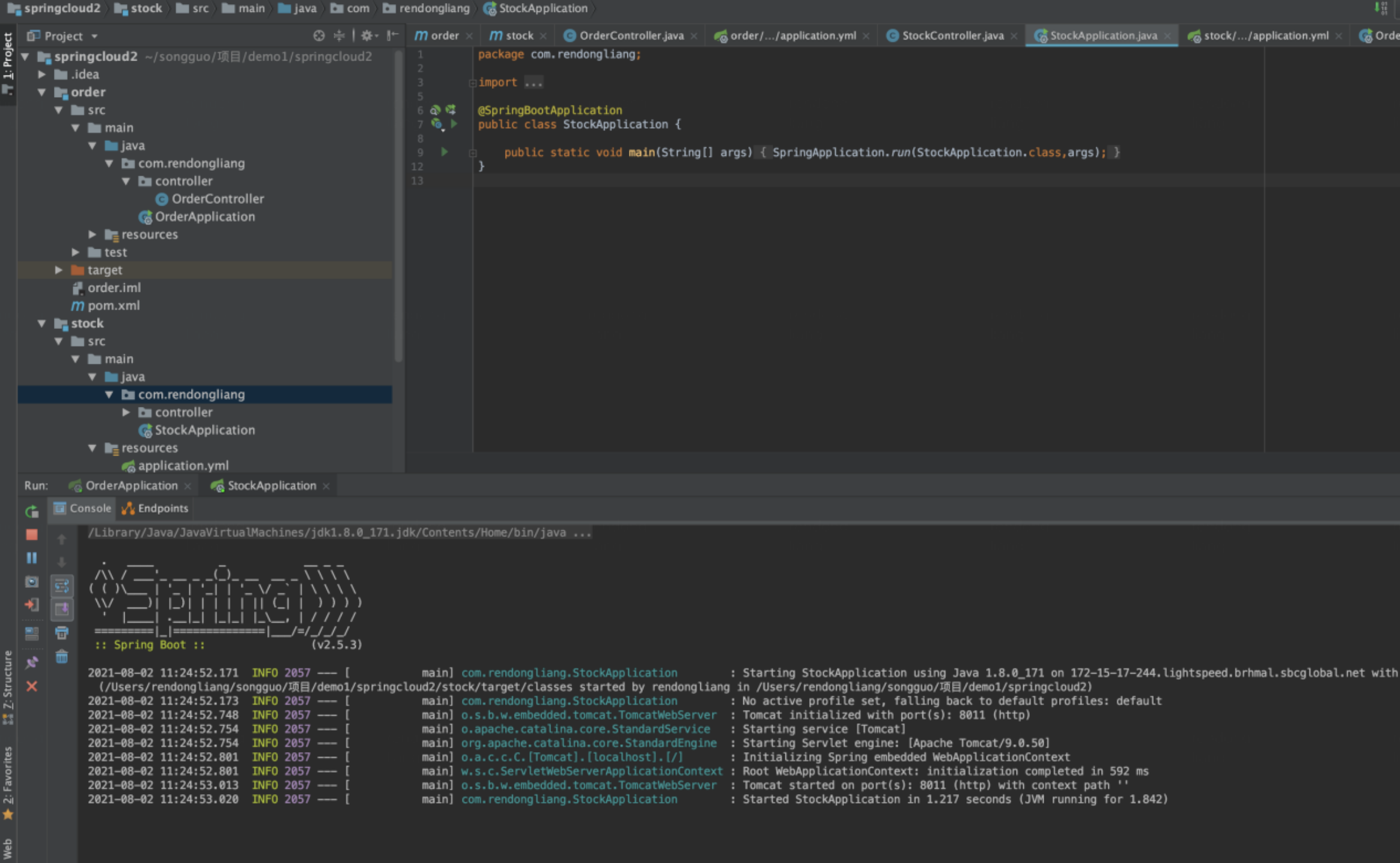Click StockApplication breadcrumb in navigation bar
The height and width of the screenshot is (863, 1400).
(x=536, y=8)
